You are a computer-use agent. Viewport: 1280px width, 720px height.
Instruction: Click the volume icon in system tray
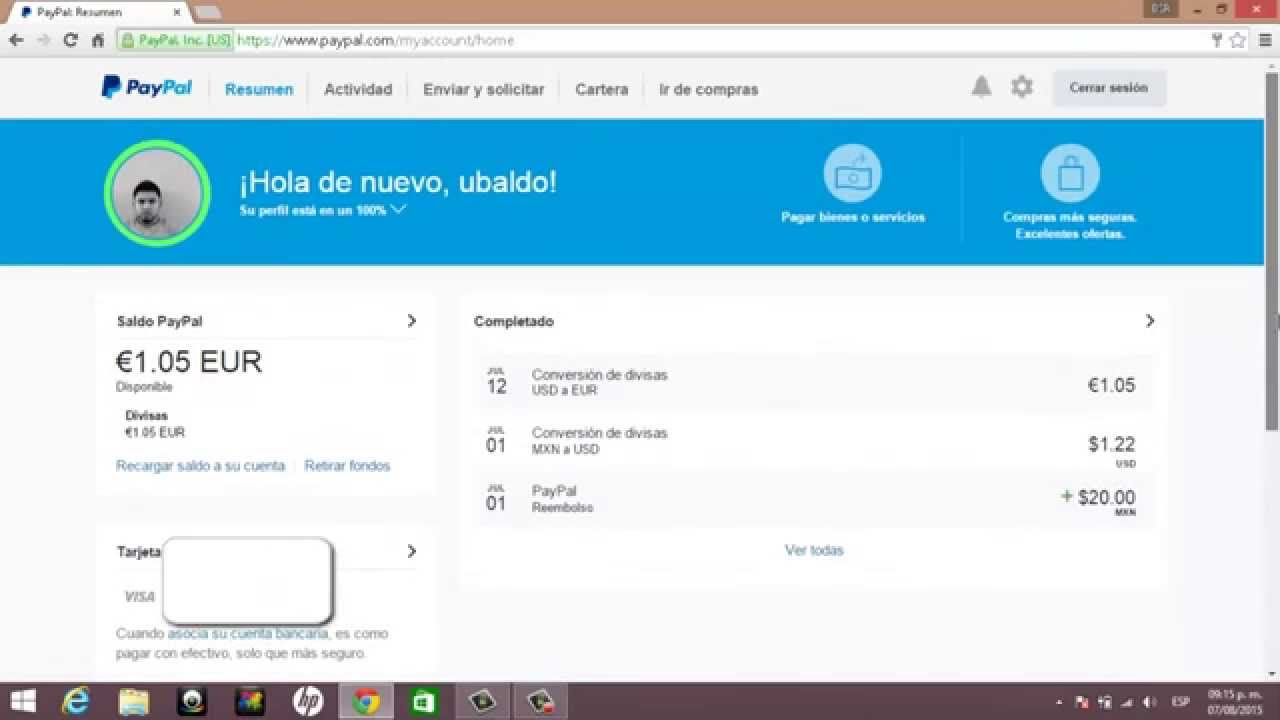pyautogui.click(x=1149, y=702)
